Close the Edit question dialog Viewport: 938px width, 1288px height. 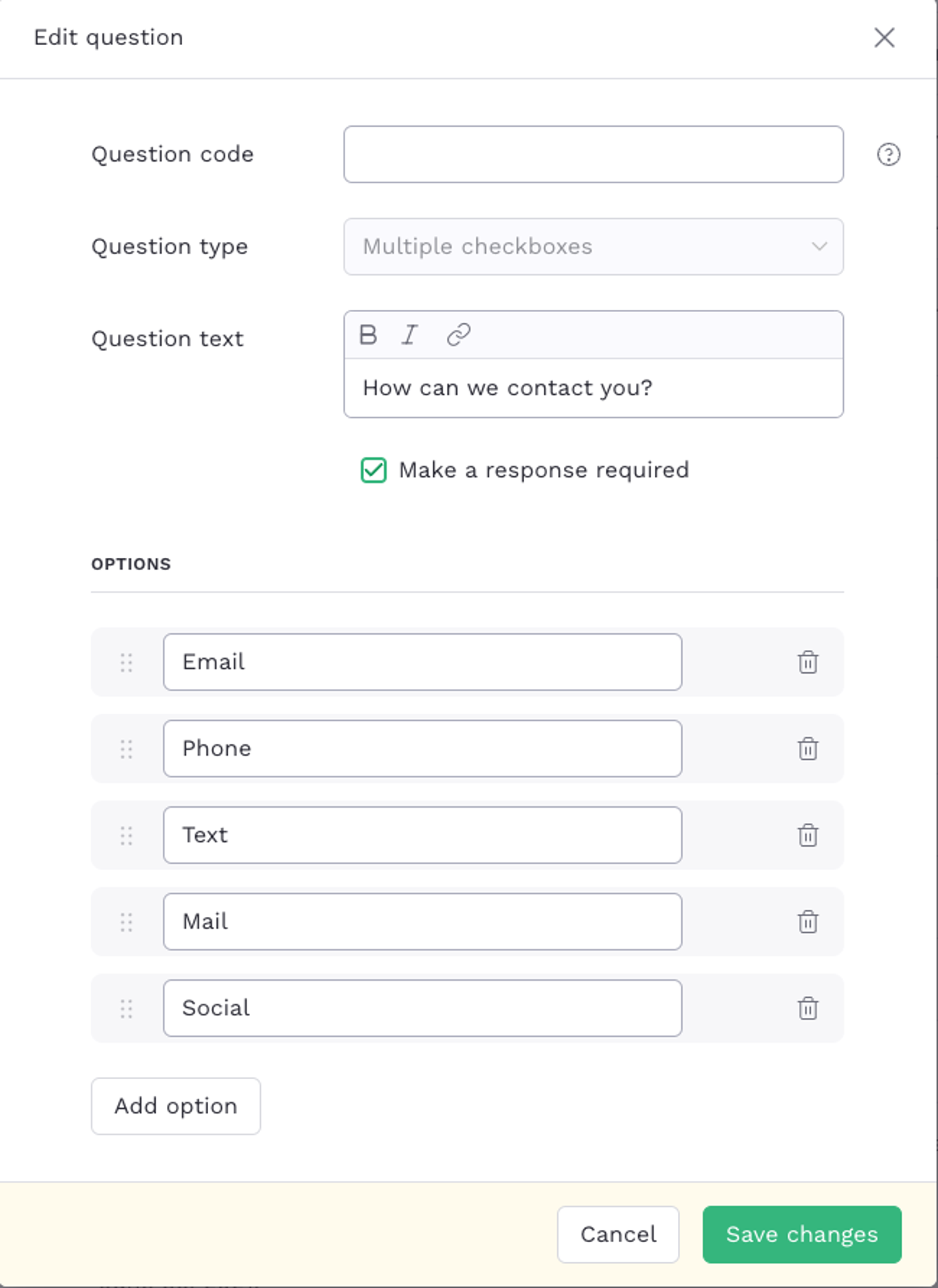(884, 38)
